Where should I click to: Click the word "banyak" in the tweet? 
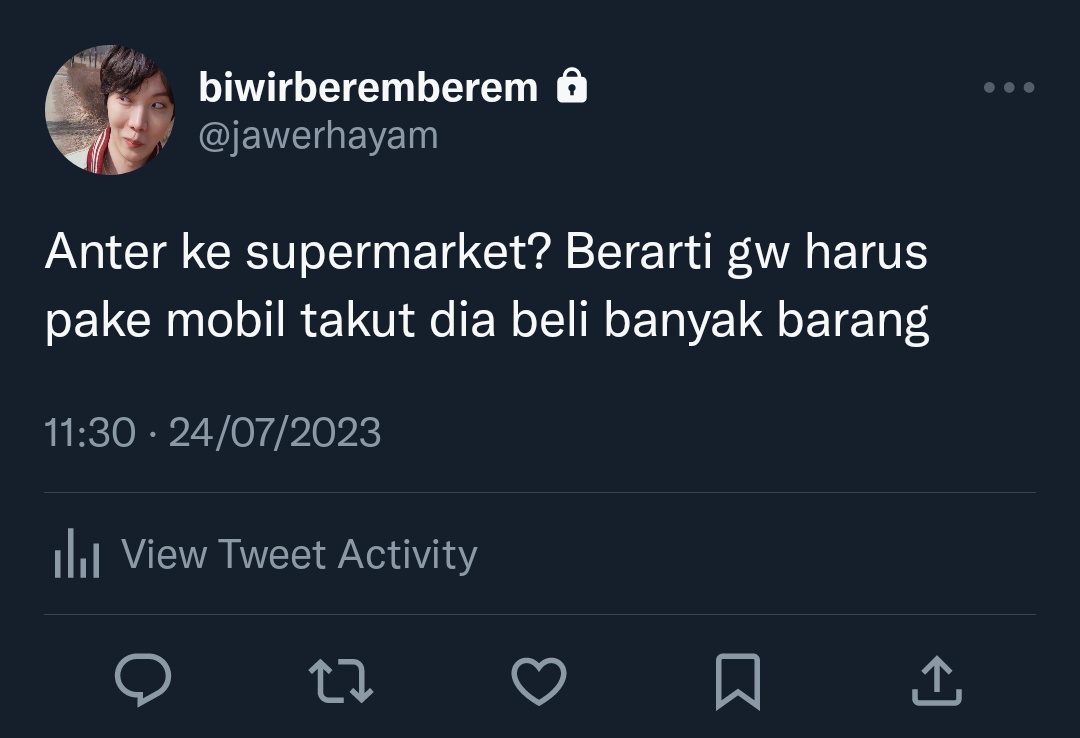tap(683, 322)
